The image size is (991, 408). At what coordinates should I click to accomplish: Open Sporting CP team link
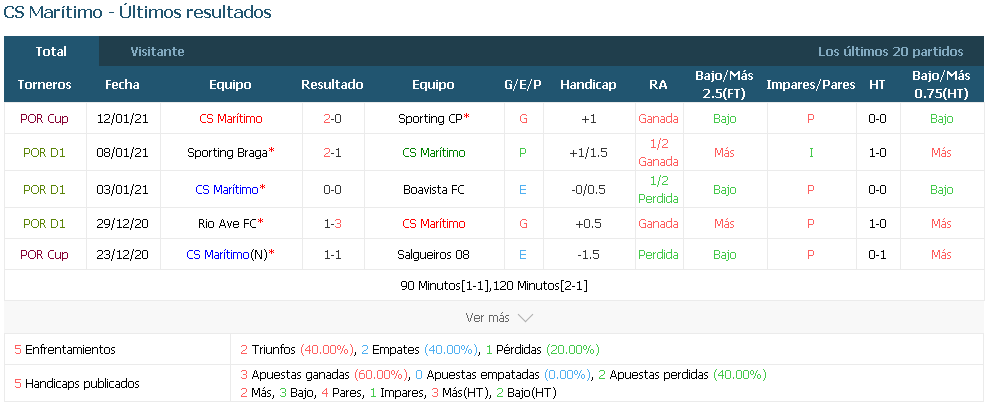tap(430, 118)
